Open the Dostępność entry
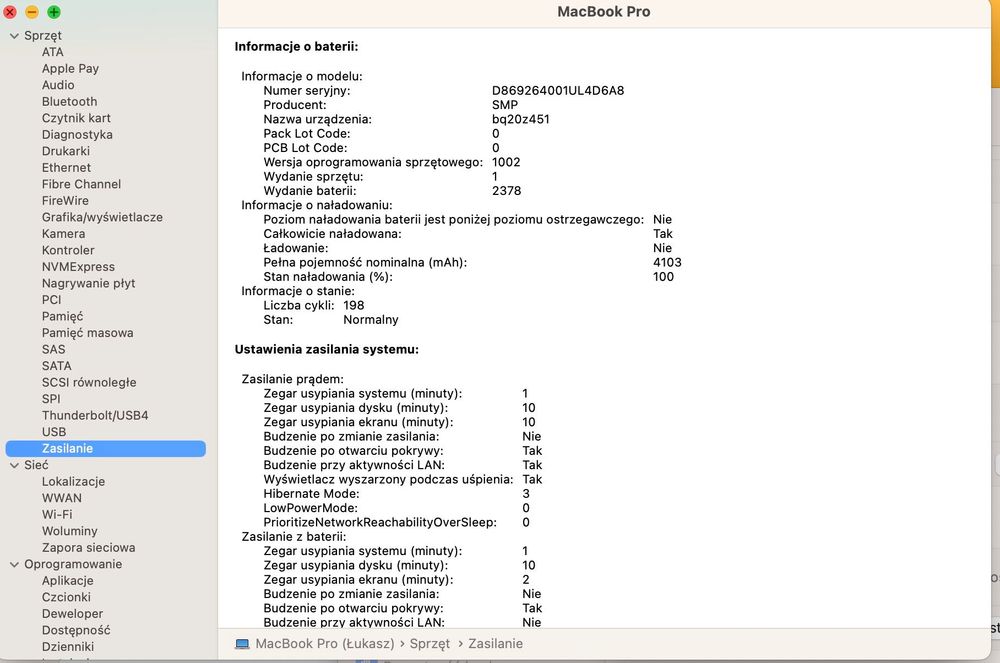Image resolution: width=1000 pixels, height=663 pixels. click(76, 631)
